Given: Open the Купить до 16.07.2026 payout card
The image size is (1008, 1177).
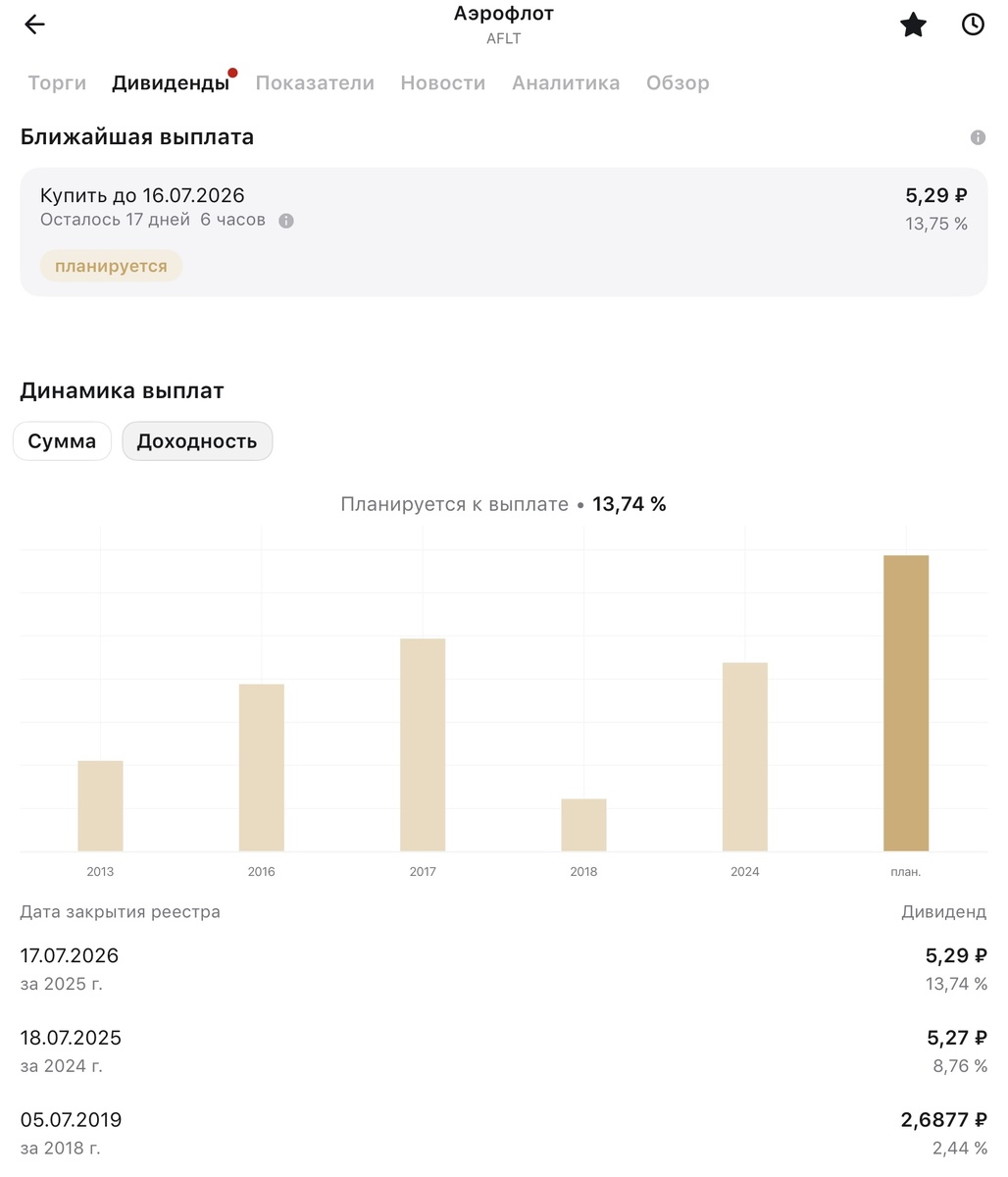Looking at the screenshot, I should (x=504, y=231).
